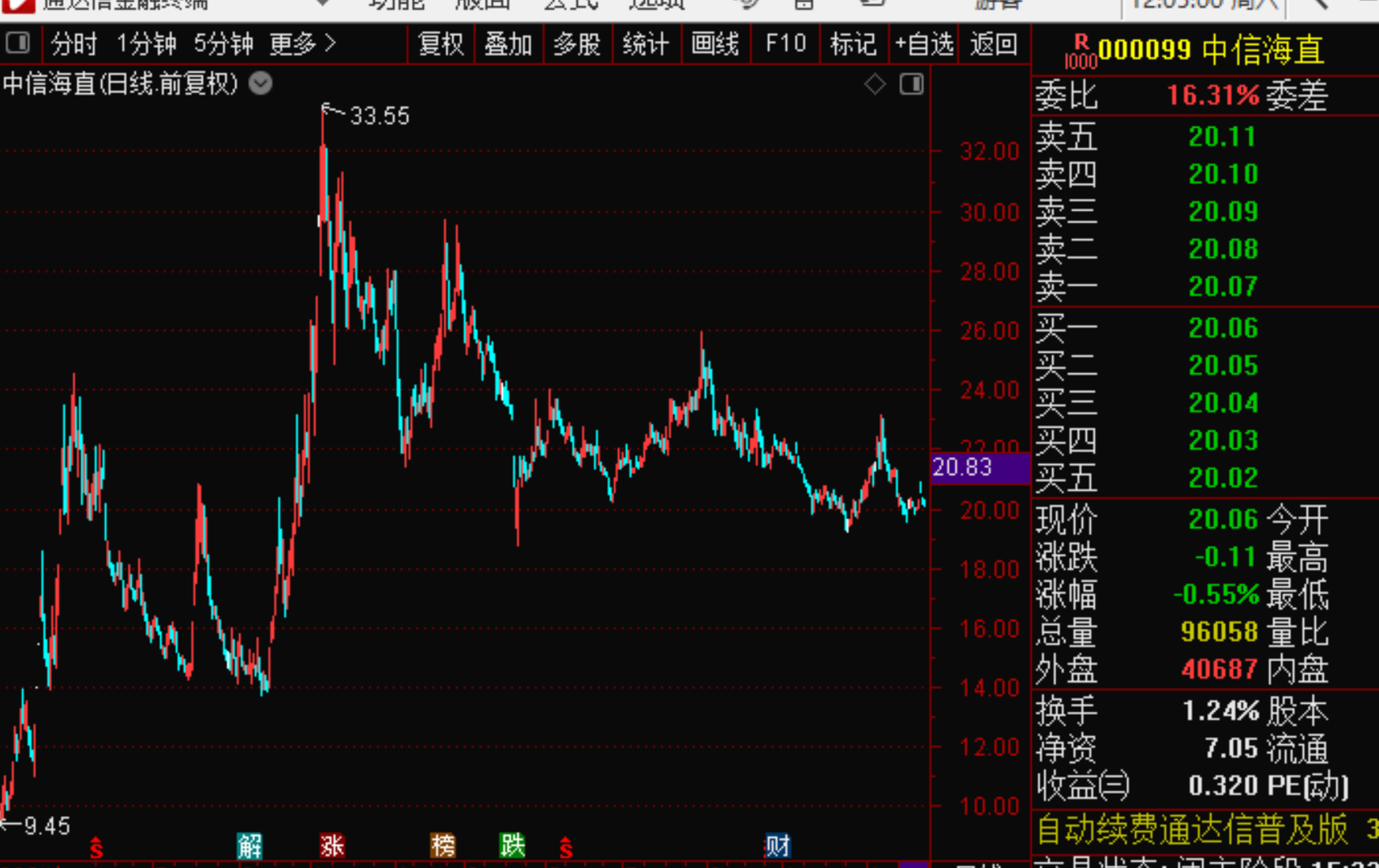
Task: Click the red S marker beside 跌
Action: 566,847
